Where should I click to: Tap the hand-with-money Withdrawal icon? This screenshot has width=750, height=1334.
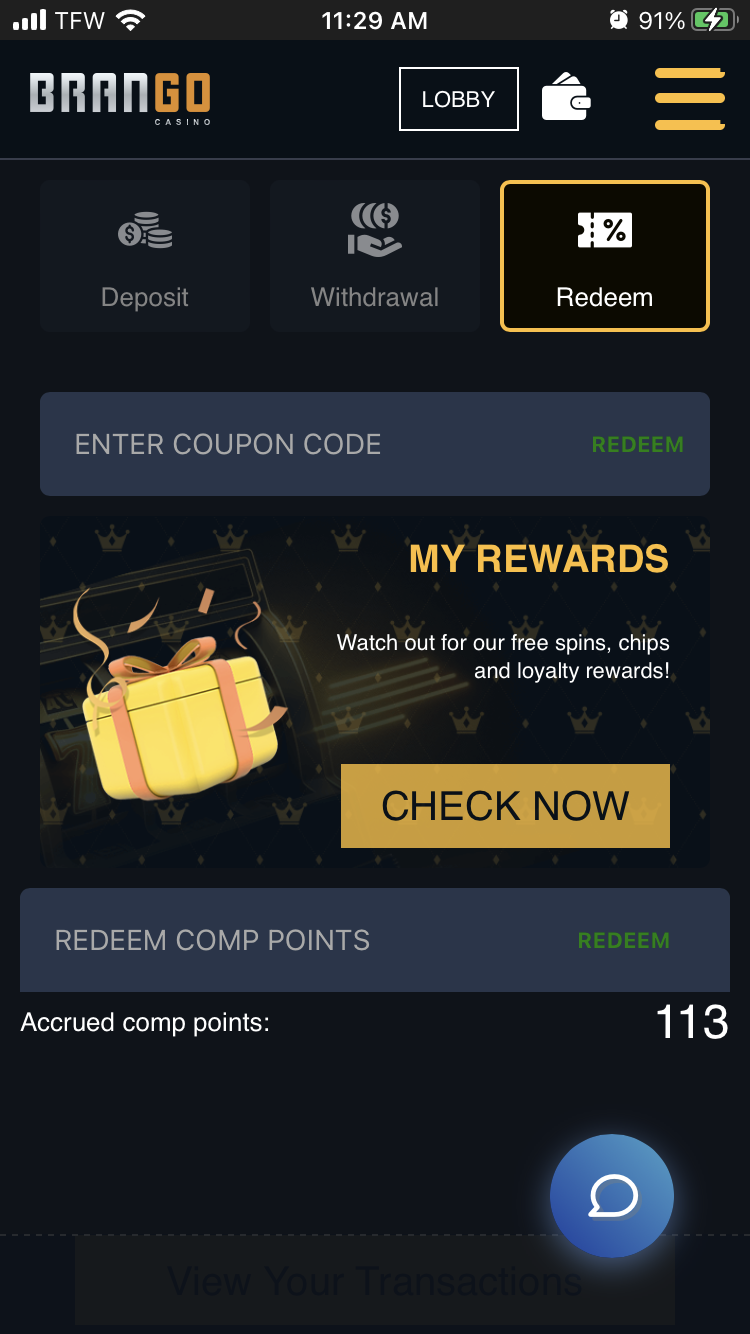coord(375,229)
